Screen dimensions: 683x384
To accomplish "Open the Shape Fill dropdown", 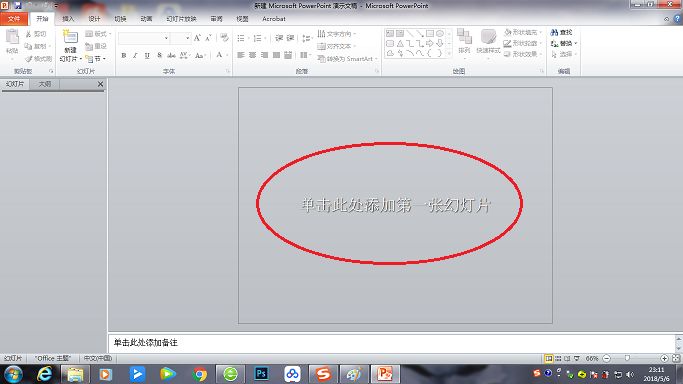I will tap(522, 32).
